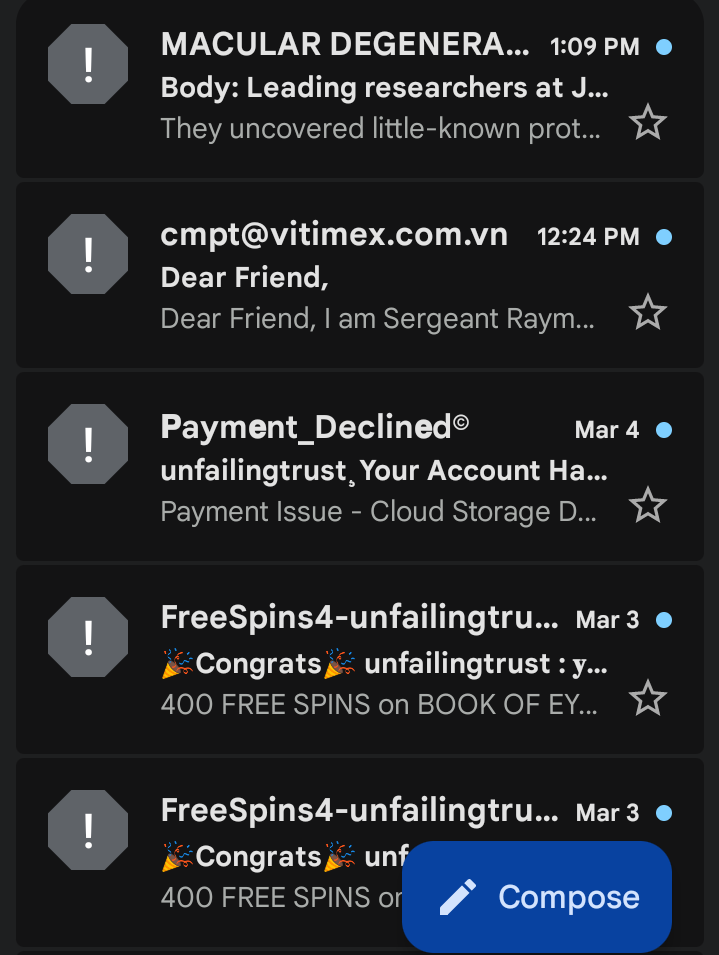Tap avatar of the bottom FreeSpins4 email
The image size is (719, 955).
(x=88, y=829)
